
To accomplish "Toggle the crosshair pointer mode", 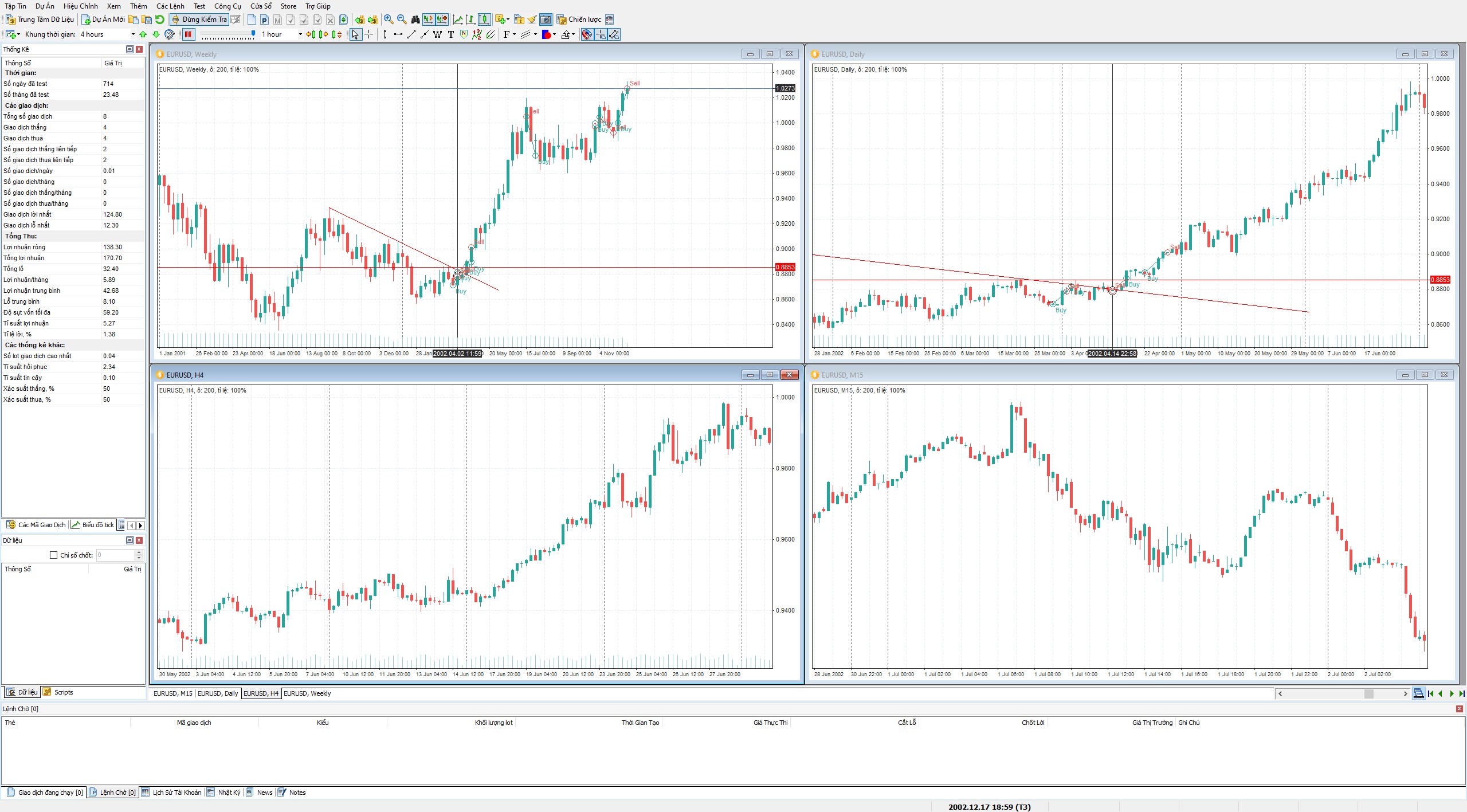I will 368,34.
